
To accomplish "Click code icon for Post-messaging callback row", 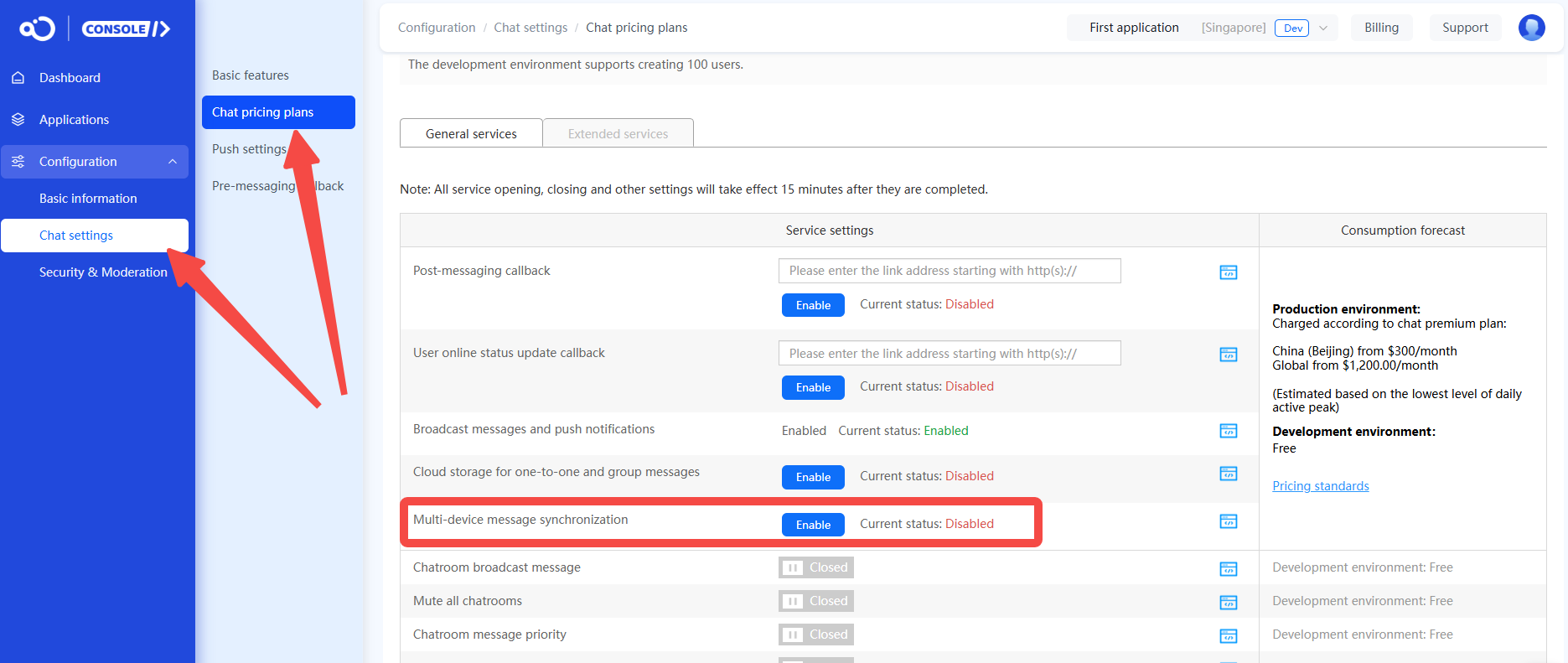I will 1228,272.
